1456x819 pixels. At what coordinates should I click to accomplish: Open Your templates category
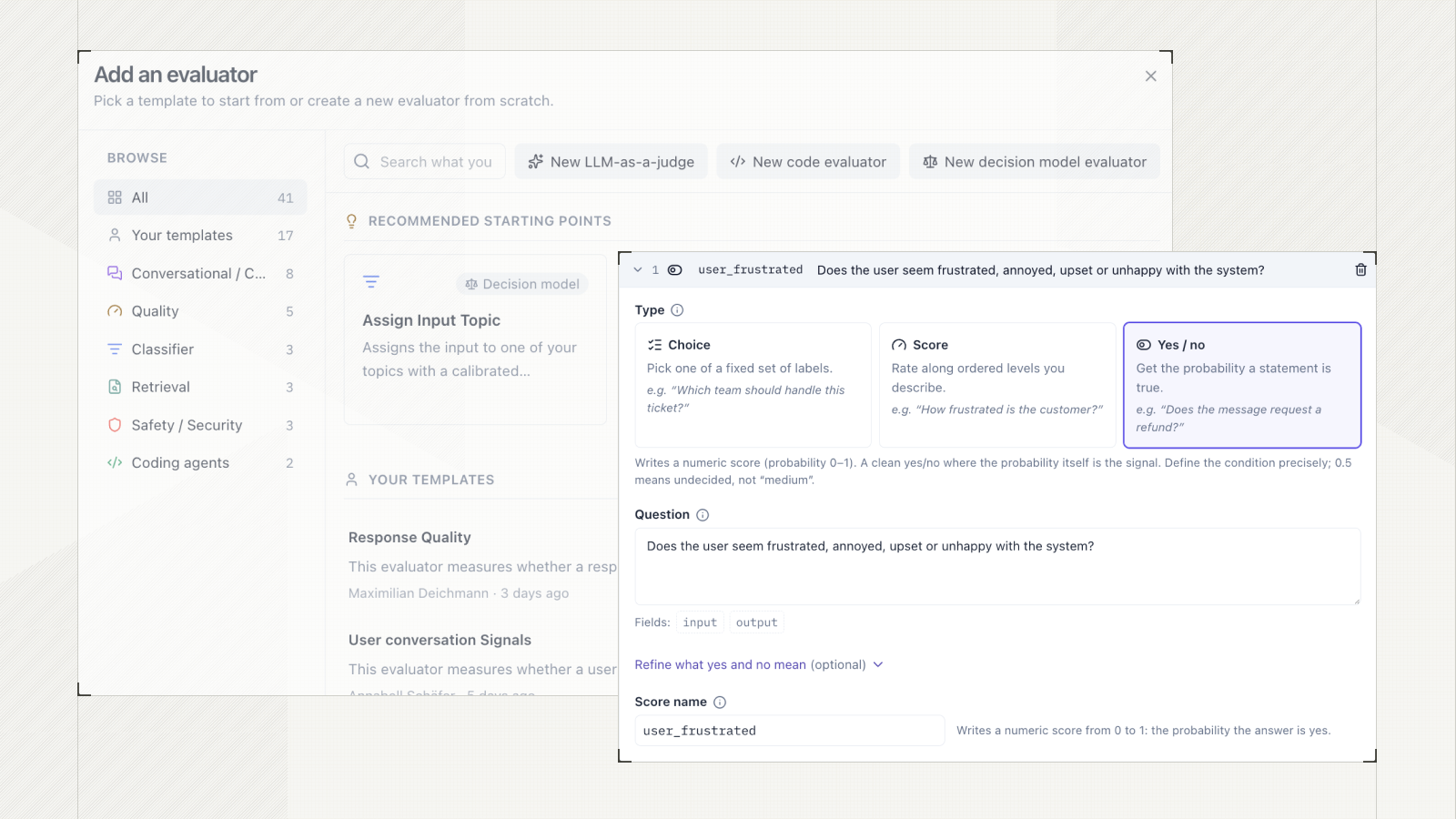[200, 236]
